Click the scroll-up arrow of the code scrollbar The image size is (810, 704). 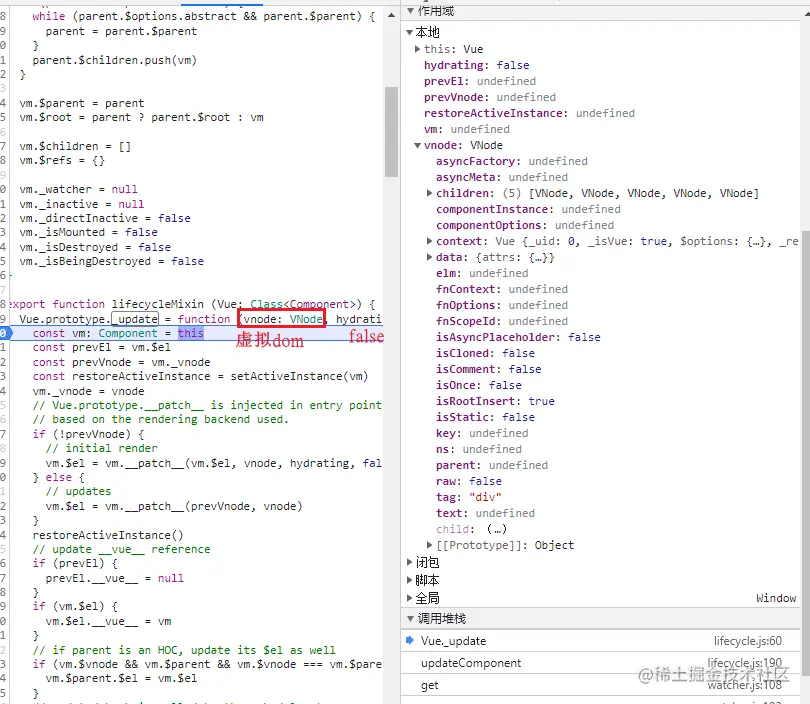[x=392, y=15]
